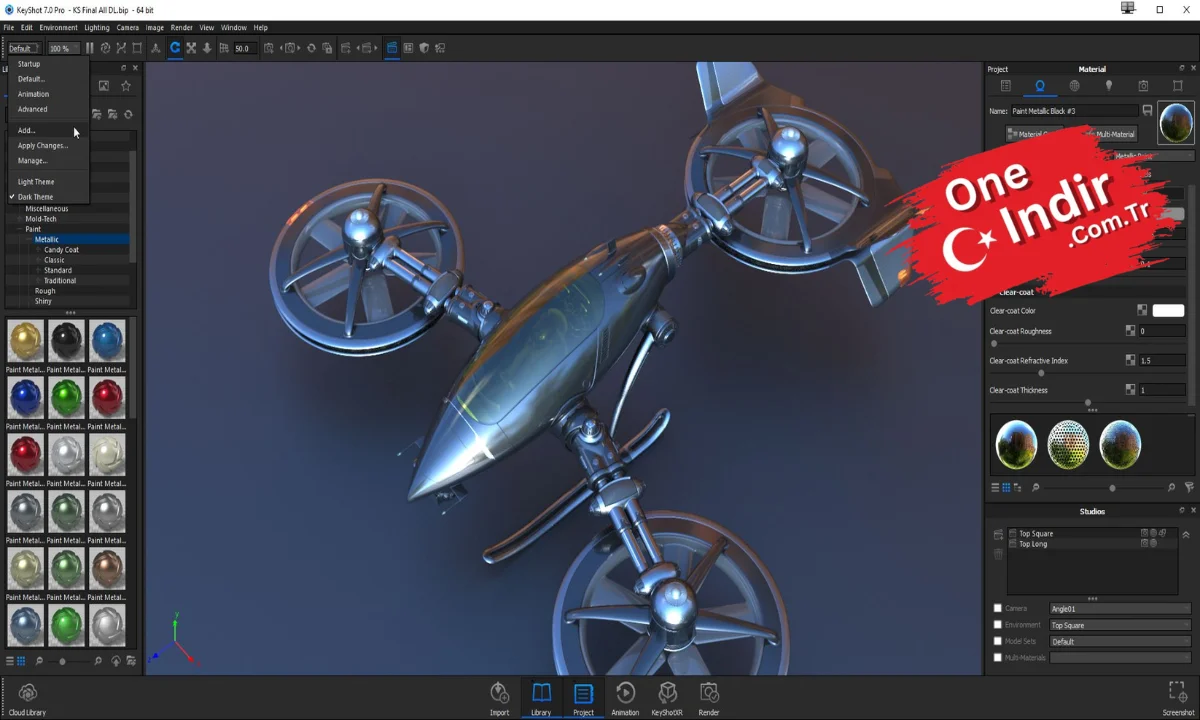Switch to Camera tab icon in Project
This screenshot has width=1200, height=720.
pos(1143,86)
